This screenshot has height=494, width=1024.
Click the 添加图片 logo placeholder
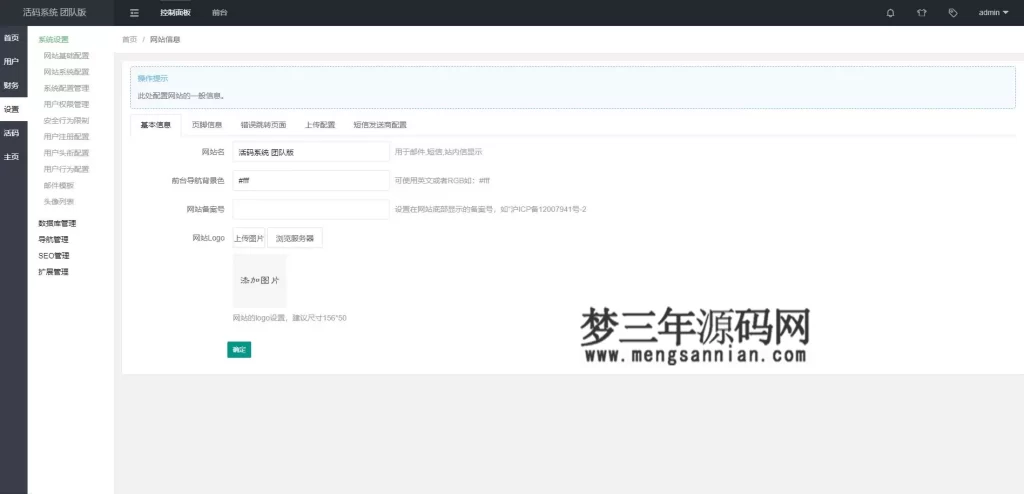point(259,281)
